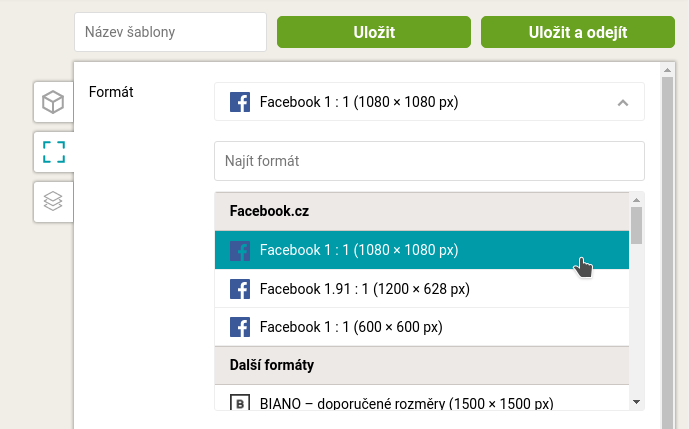689x429 pixels.
Task: Open the layers stack panel
Action: coord(53,202)
